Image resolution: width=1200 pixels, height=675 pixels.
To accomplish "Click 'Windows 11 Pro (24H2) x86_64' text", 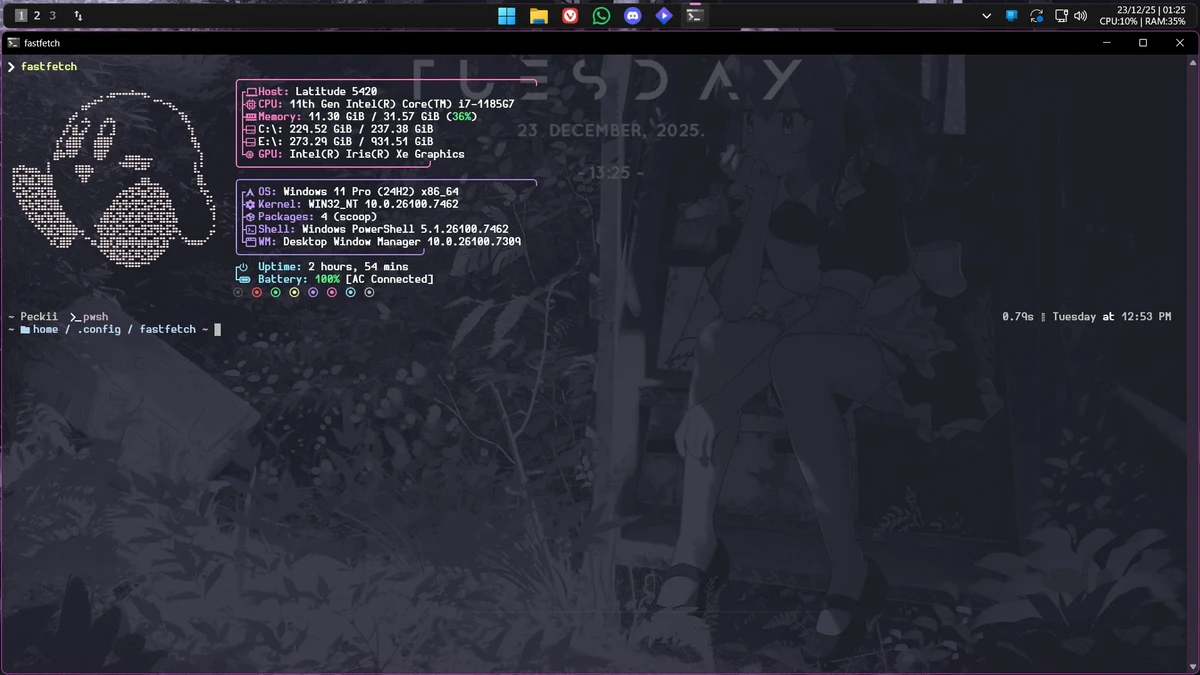I will (x=371, y=192).
